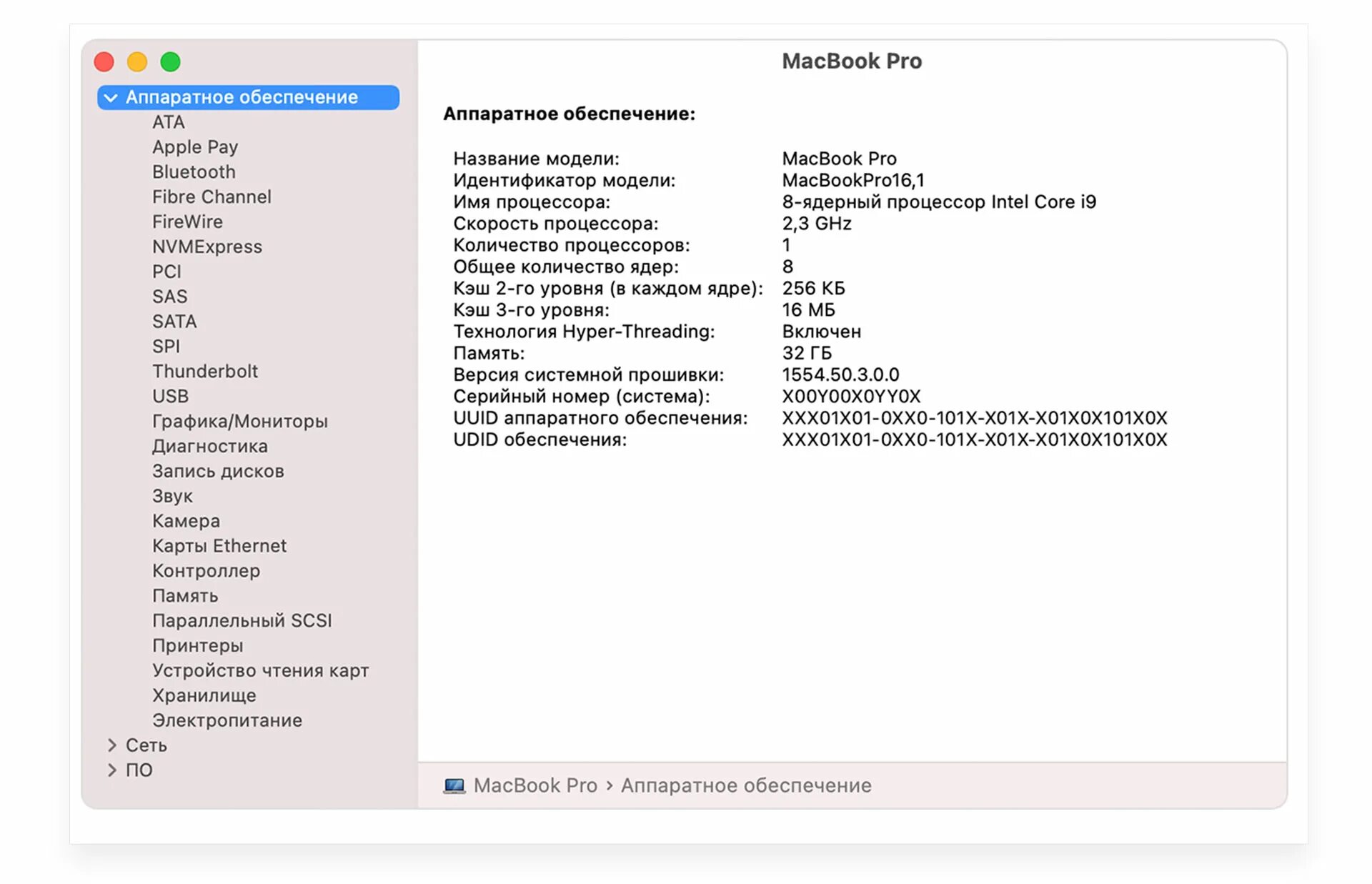Image resolution: width=1372 pixels, height=884 pixels.
Task: Click Apple Pay in the sidebar
Action: [194, 147]
